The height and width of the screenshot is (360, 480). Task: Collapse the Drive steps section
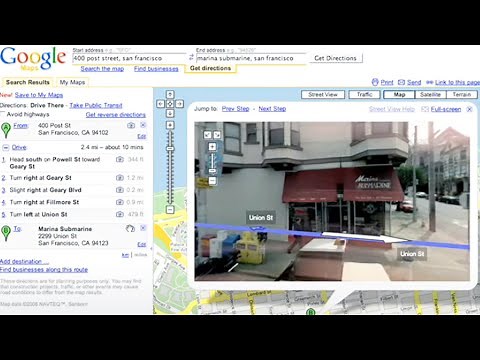coord(6,147)
